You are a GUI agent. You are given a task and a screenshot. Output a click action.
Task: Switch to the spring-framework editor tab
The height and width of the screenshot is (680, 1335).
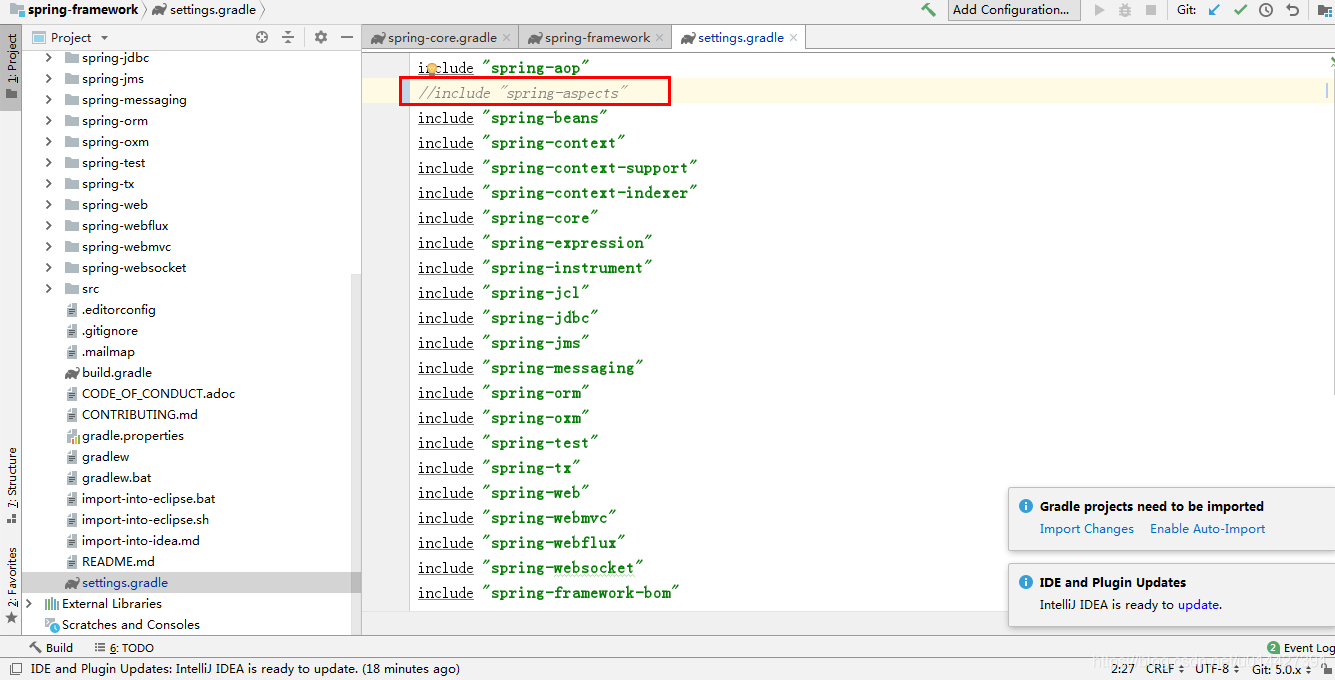coord(597,37)
